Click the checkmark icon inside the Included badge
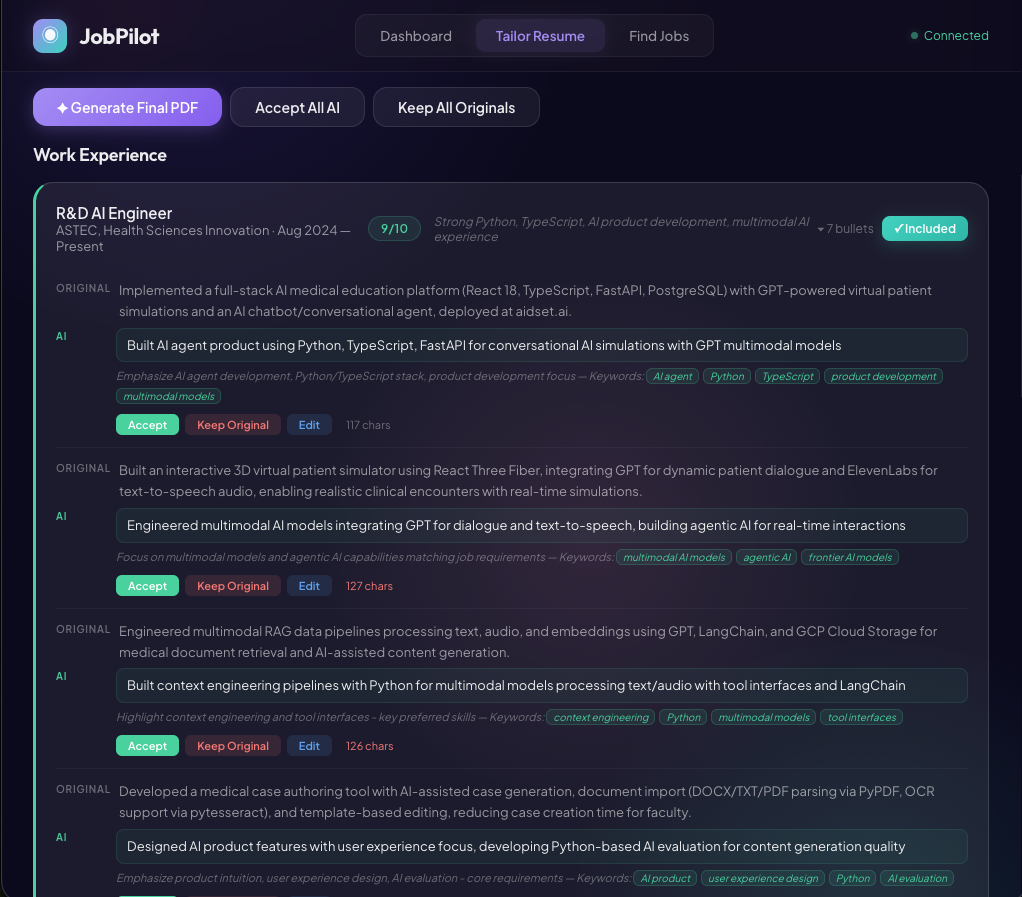The height and width of the screenshot is (897, 1022). [901, 228]
